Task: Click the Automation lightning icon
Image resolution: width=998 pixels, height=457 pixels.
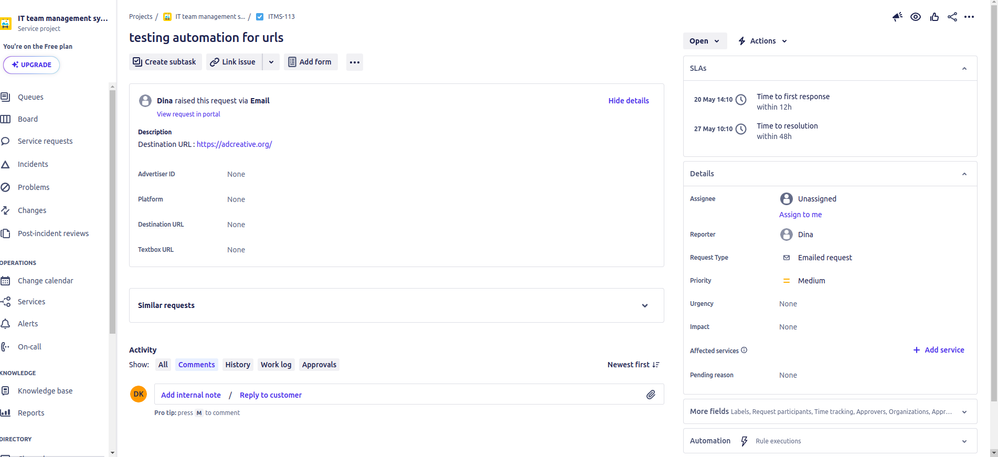Action: 743,441
